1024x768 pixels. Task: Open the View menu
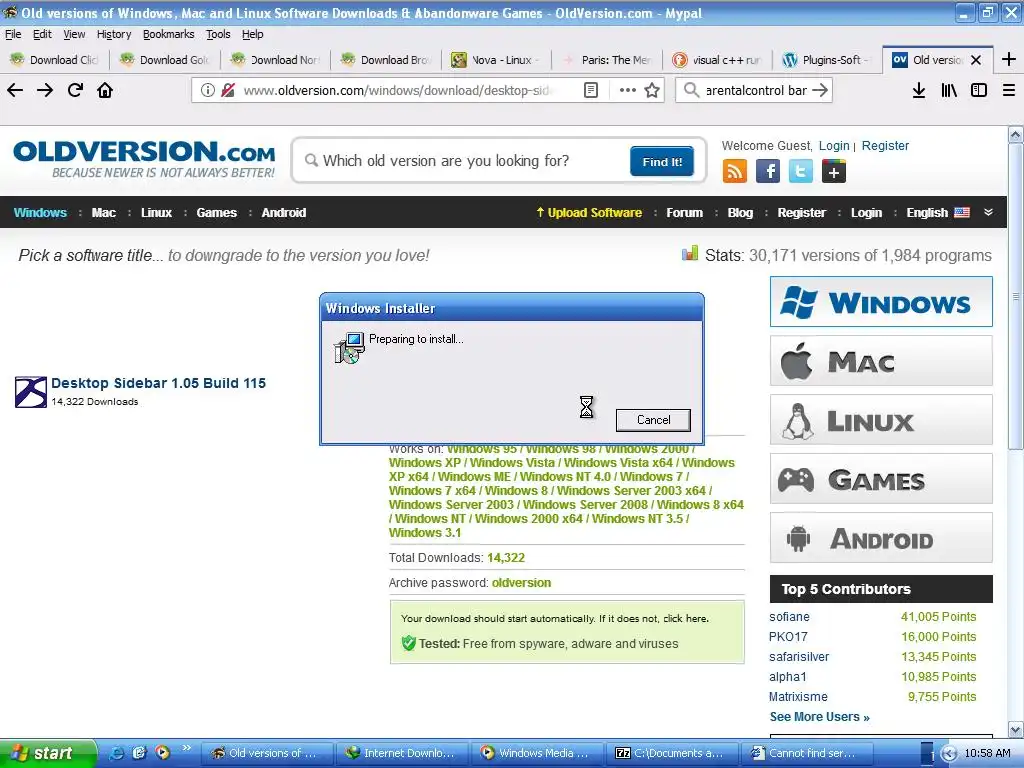74,34
